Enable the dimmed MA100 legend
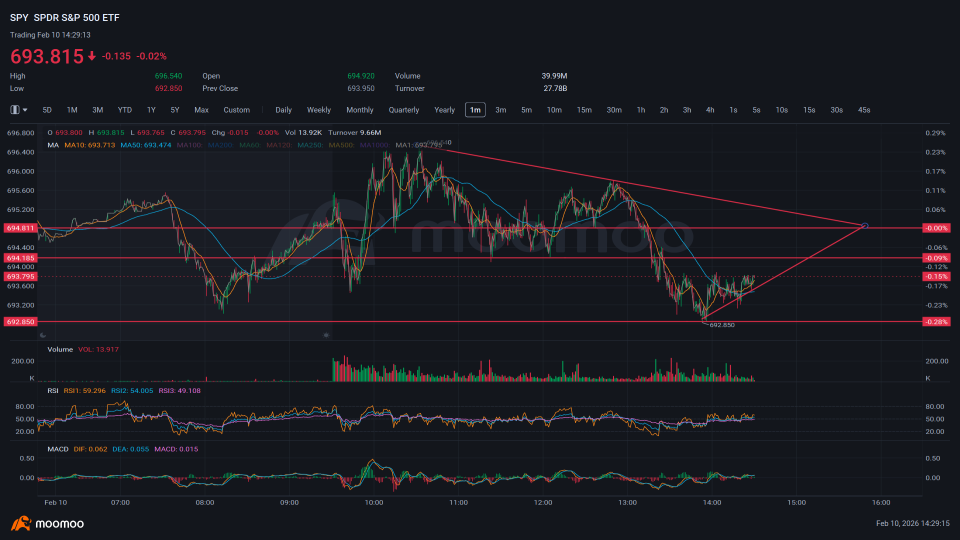 point(189,145)
